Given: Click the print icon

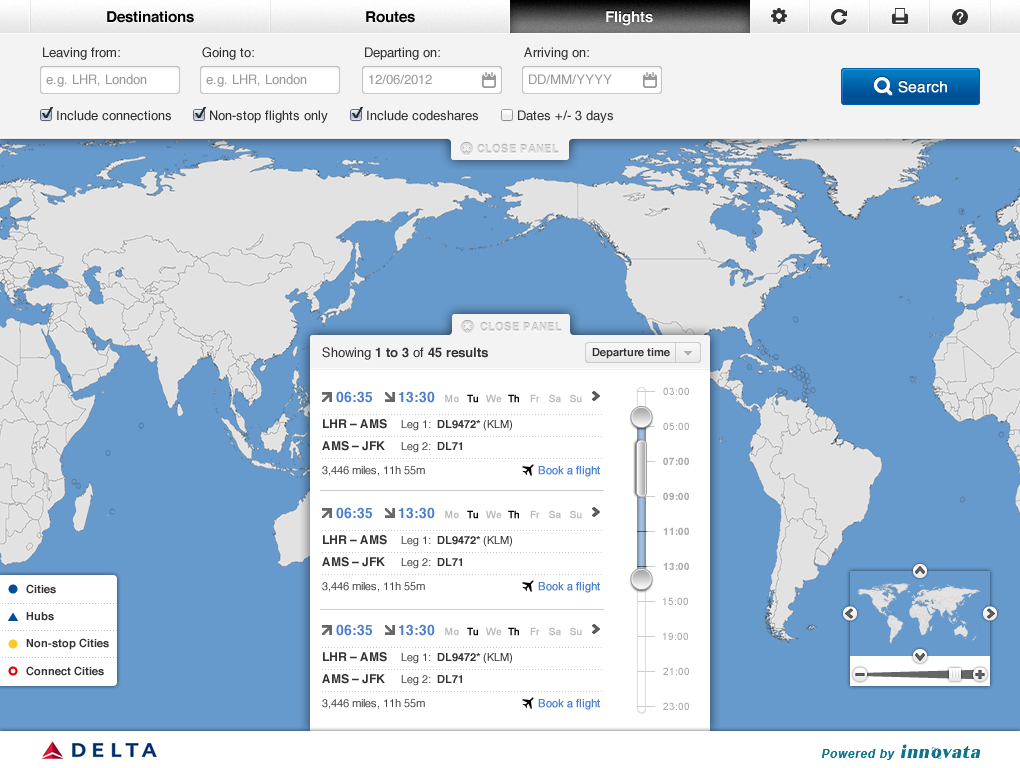Looking at the screenshot, I should tap(900, 16).
